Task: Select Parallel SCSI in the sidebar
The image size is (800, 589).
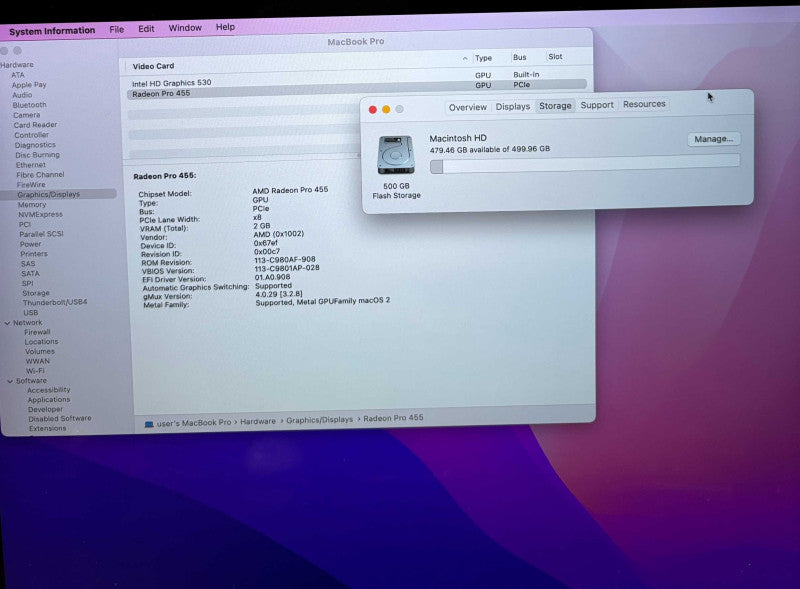Action: click(x=41, y=234)
